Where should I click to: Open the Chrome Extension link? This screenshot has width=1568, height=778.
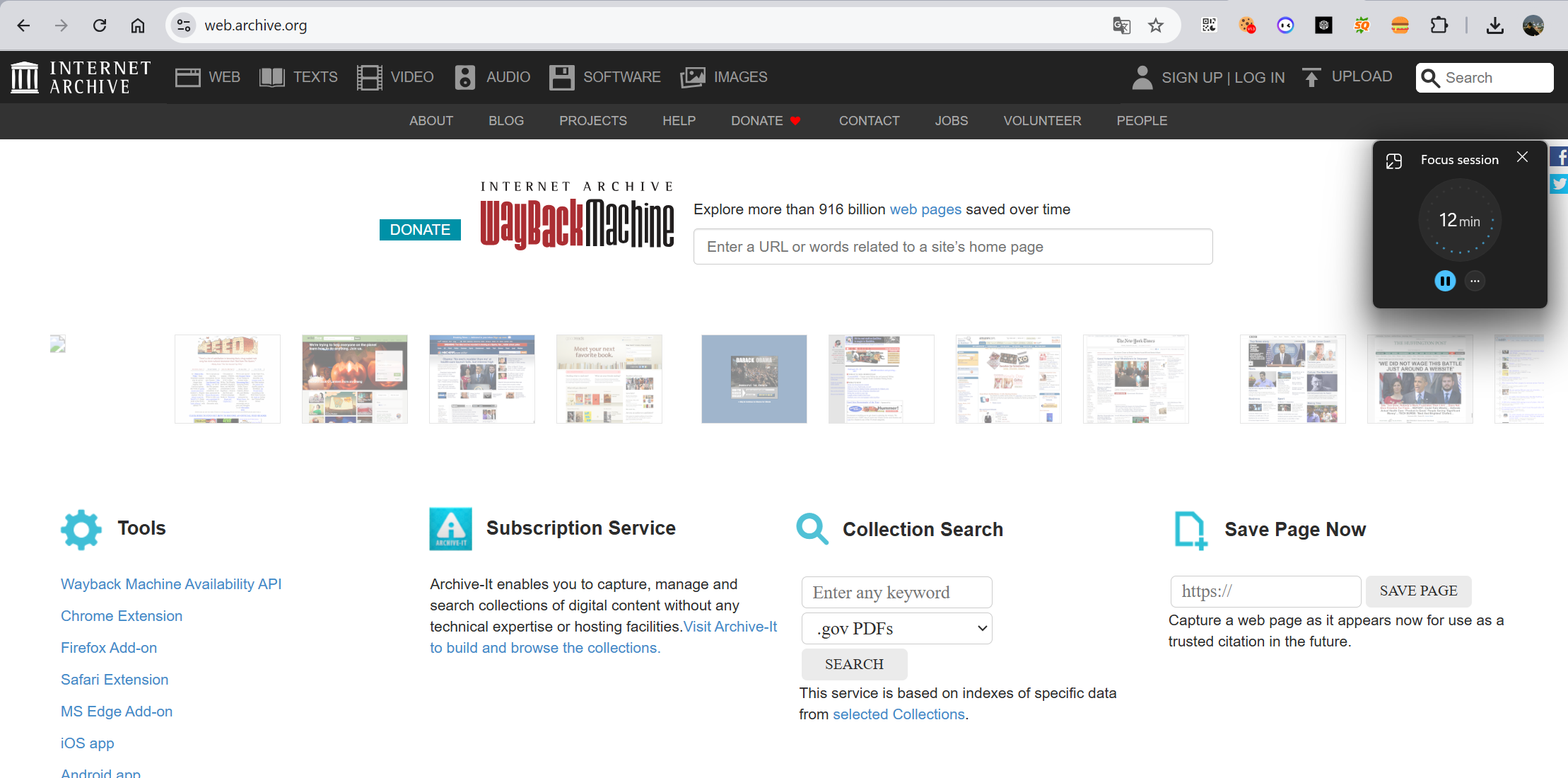click(x=121, y=615)
